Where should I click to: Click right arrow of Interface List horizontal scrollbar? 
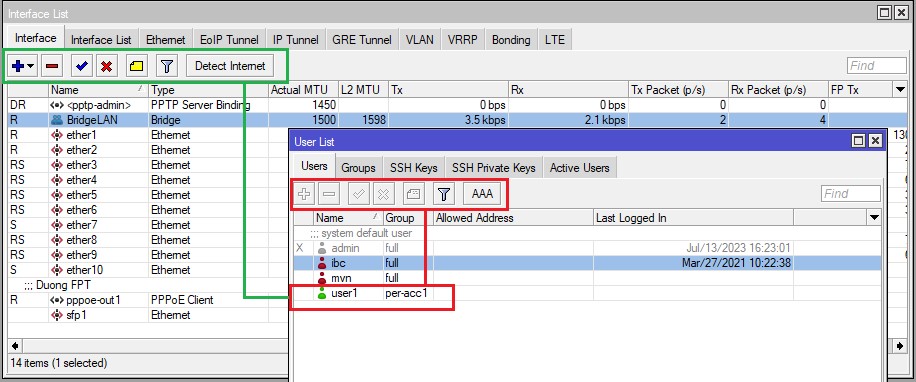(x=900, y=346)
